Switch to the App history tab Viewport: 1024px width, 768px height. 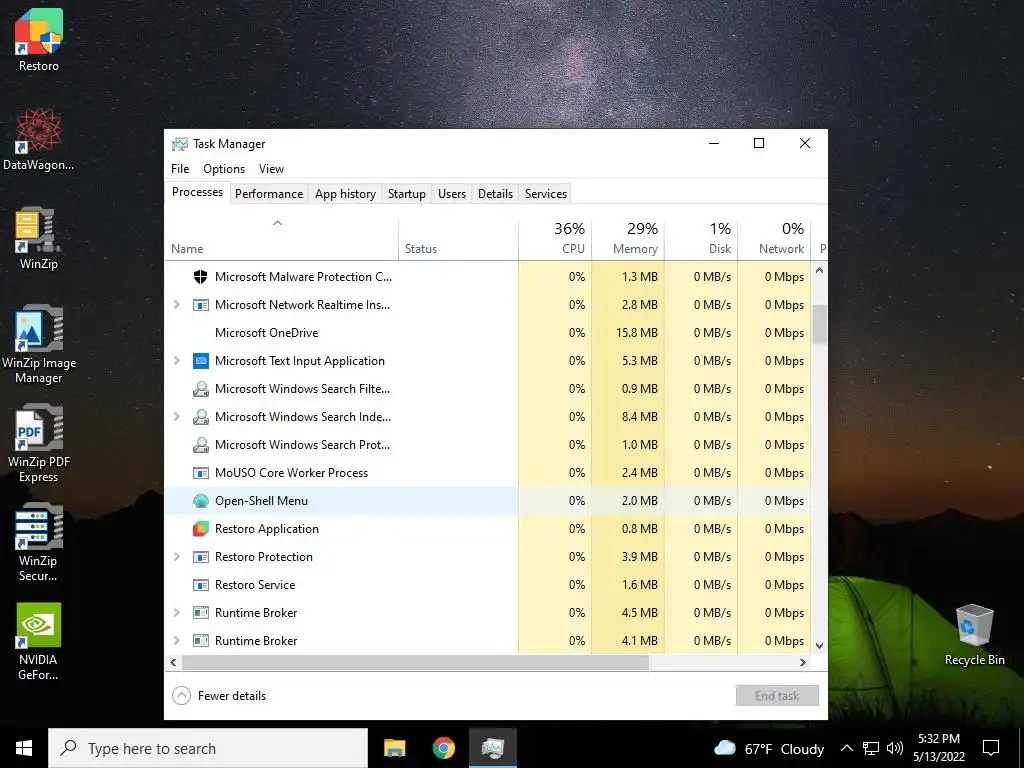click(x=345, y=194)
